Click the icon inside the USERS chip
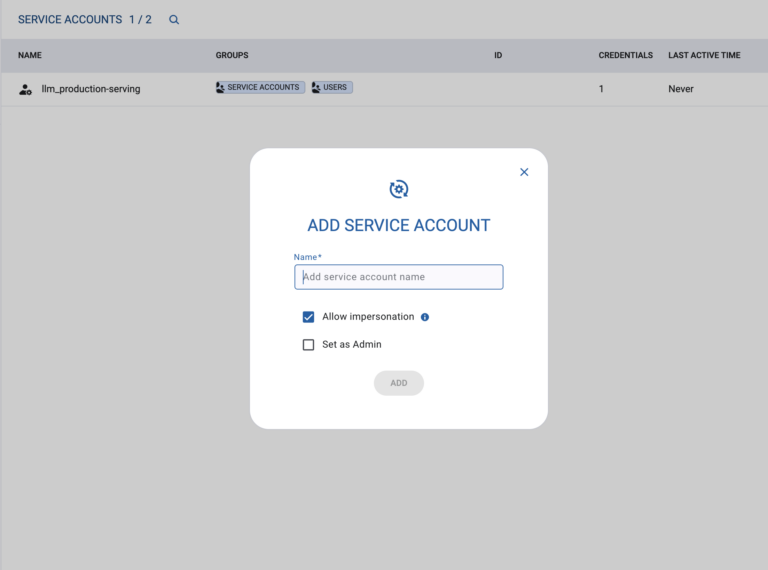Image resolution: width=768 pixels, height=570 pixels. tap(316, 88)
